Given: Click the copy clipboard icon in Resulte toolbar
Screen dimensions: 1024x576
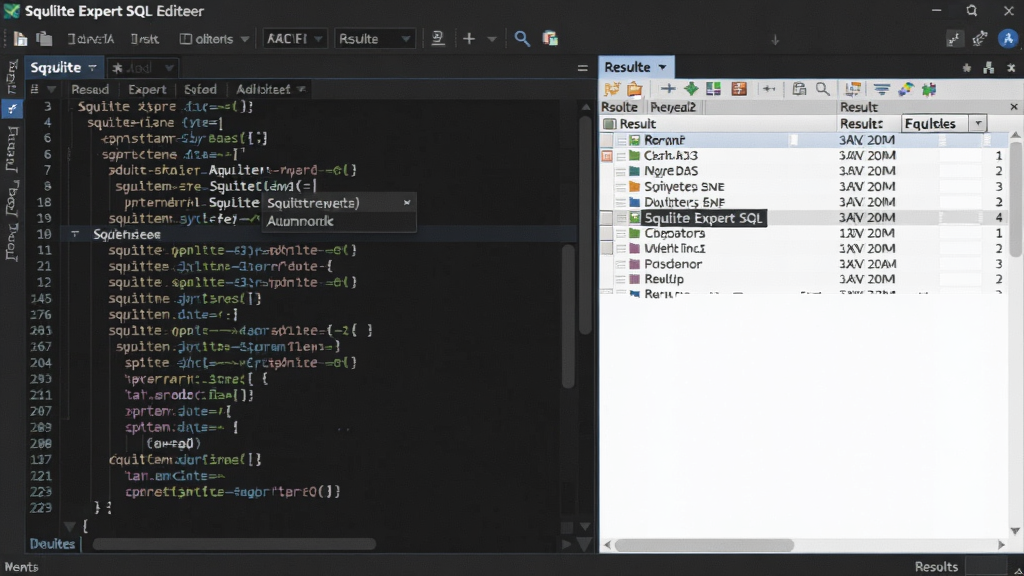Looking at the screenshot, I should click(x=799, y=89).
